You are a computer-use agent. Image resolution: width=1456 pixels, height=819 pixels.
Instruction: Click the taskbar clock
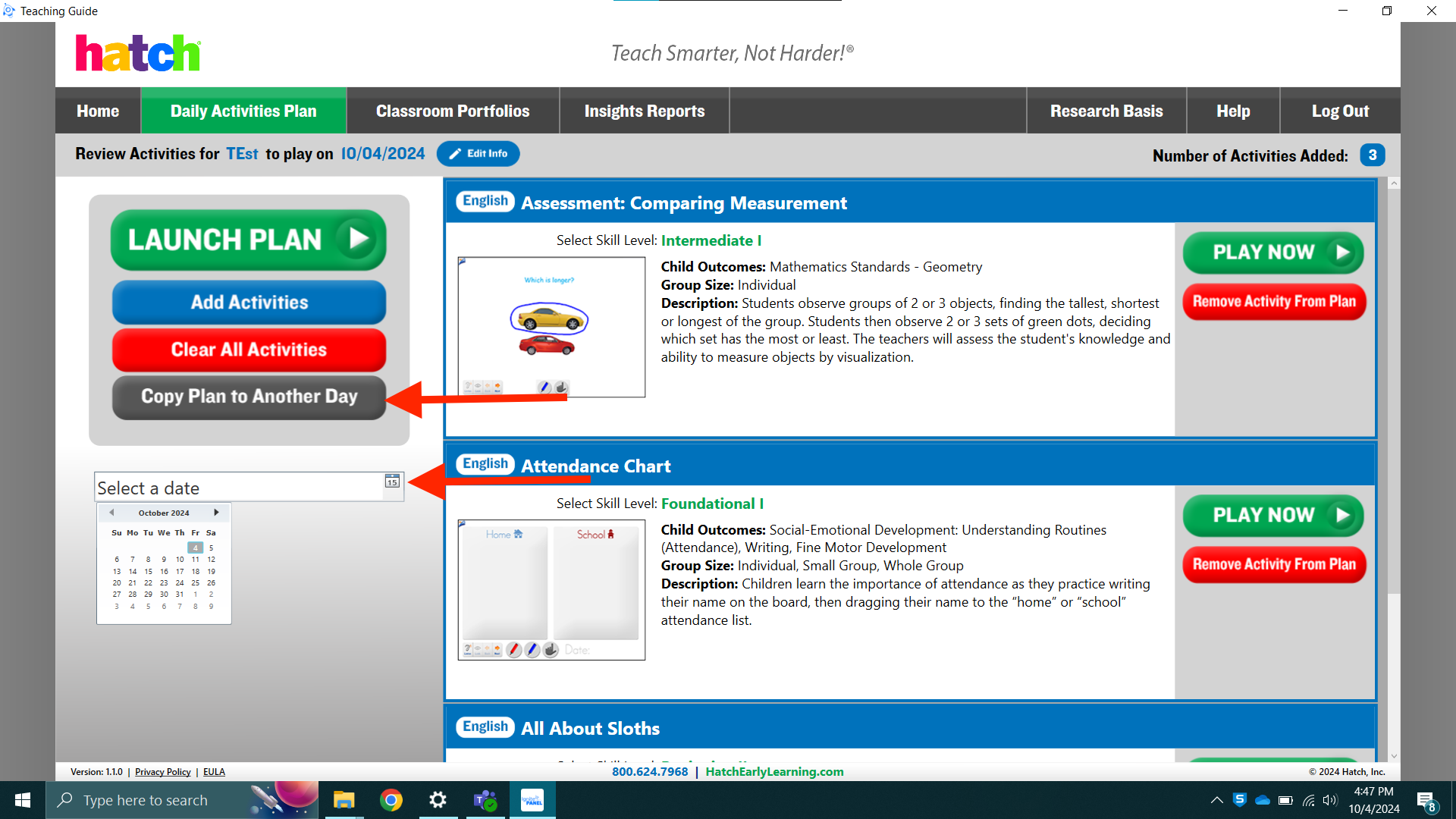[1374, 800]
